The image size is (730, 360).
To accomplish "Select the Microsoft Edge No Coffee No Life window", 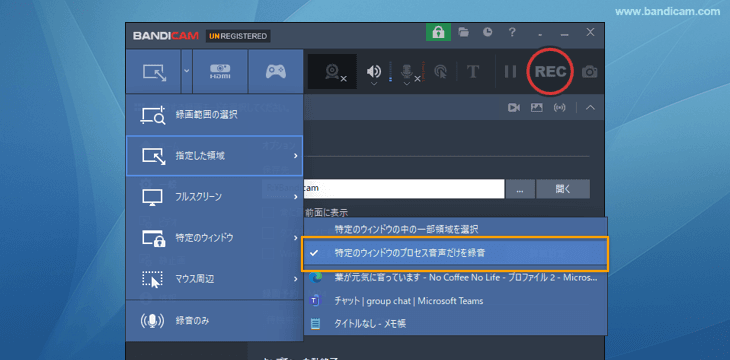I will pos(455,278).
